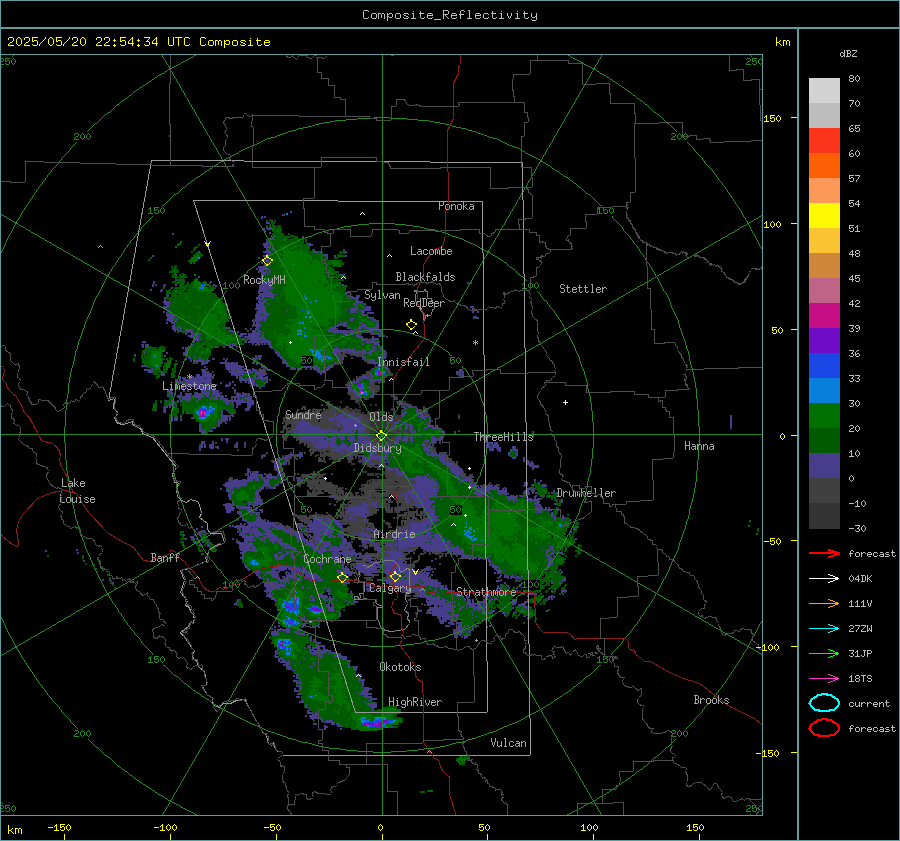The width and height of the screenshot is (900, 841).
Task: Click the Airdrie city label
Action: [x=394, y=534]
